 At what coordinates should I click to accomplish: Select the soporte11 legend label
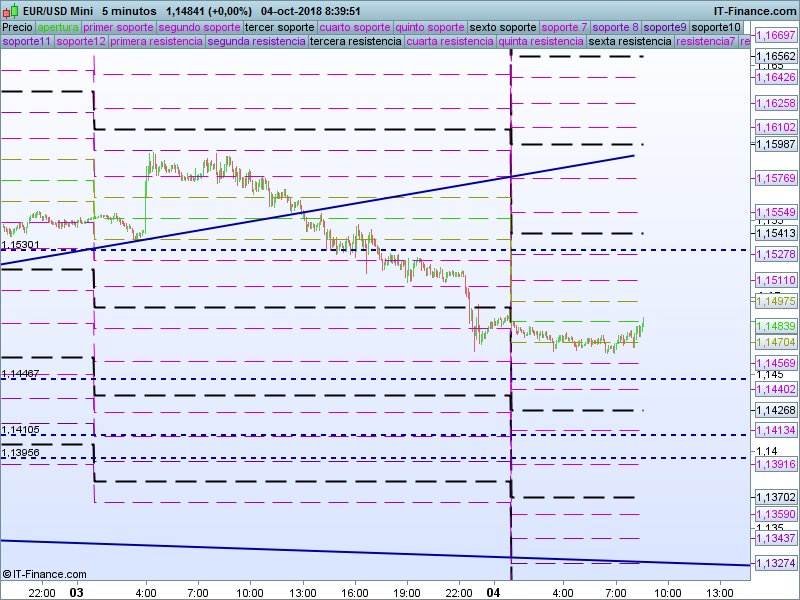click(27, 41)
